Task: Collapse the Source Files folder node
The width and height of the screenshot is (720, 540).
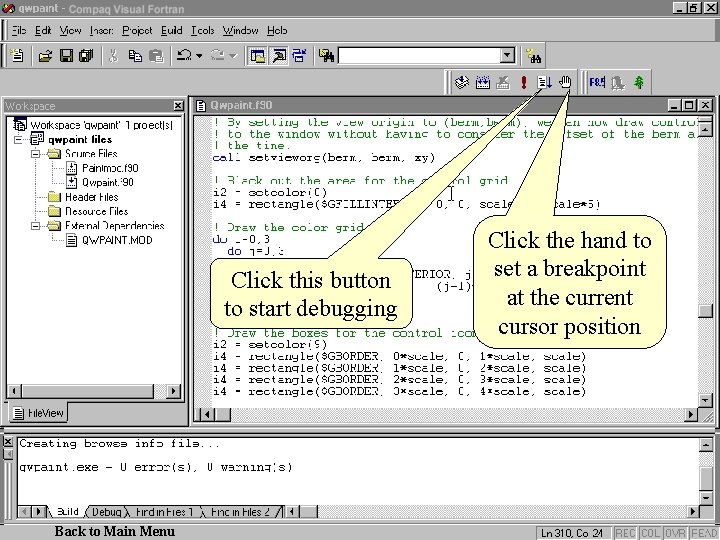Action: tap(36, 153)
